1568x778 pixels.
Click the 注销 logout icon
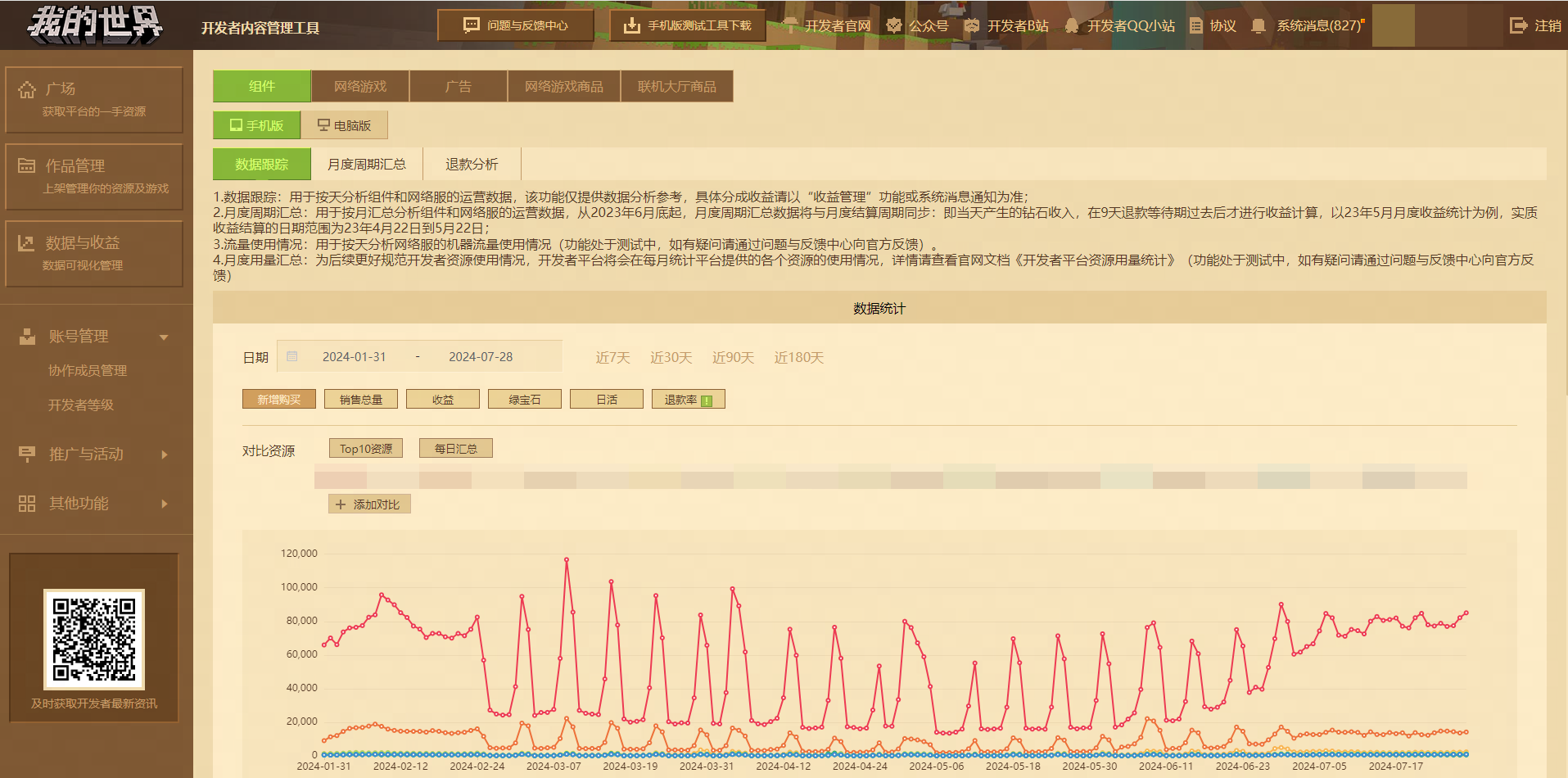[x=1518, y=25]
